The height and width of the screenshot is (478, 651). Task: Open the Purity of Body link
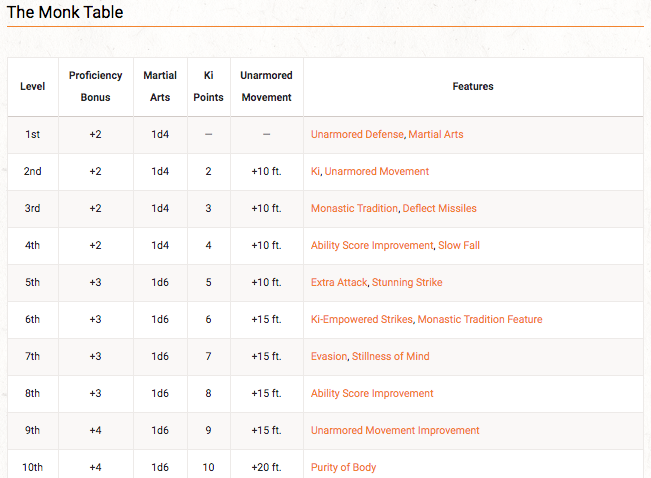[343, 467]
